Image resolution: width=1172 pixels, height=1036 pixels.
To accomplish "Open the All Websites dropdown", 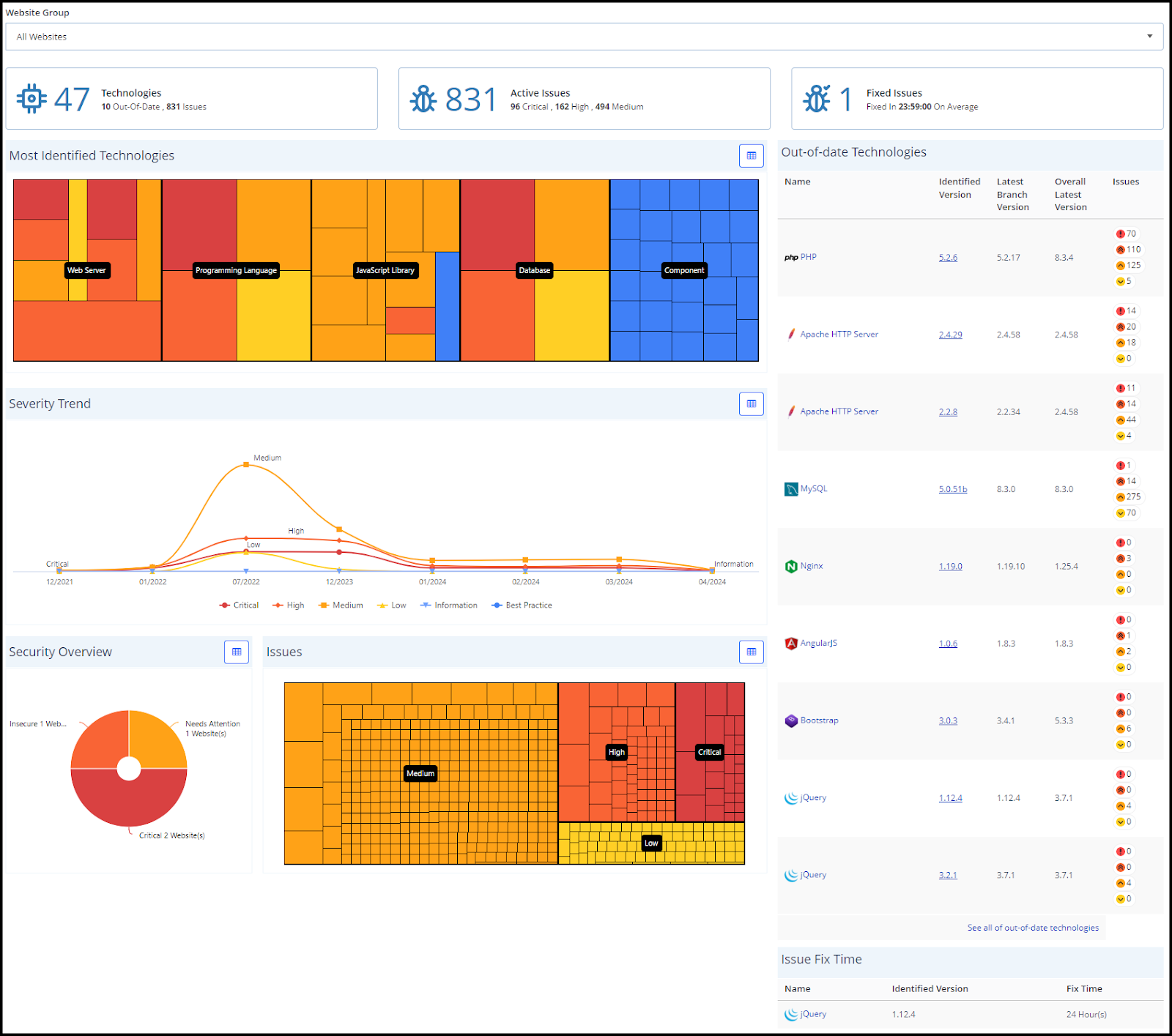I will coord(1150,36).
